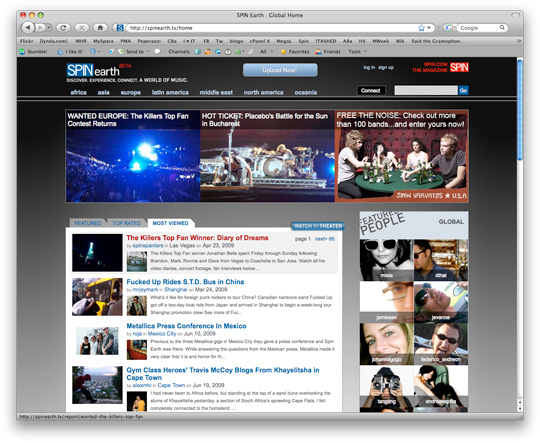Open Metallica Press Conference In Mexico article
Image resolution: width=540 pixels, height=443 pixels.
(x=186, y=326)
